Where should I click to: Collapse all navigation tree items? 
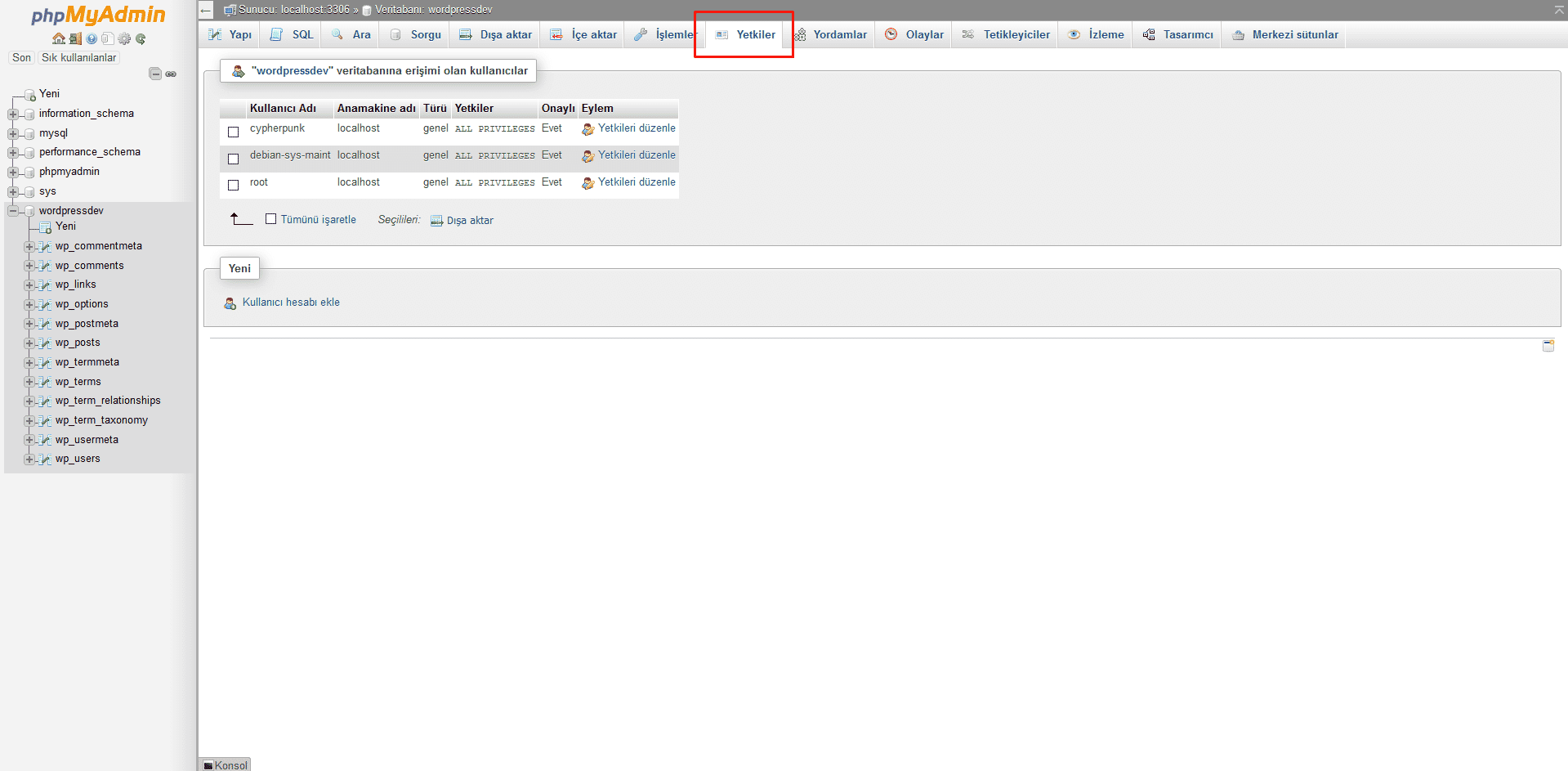(x=155, y=74)
